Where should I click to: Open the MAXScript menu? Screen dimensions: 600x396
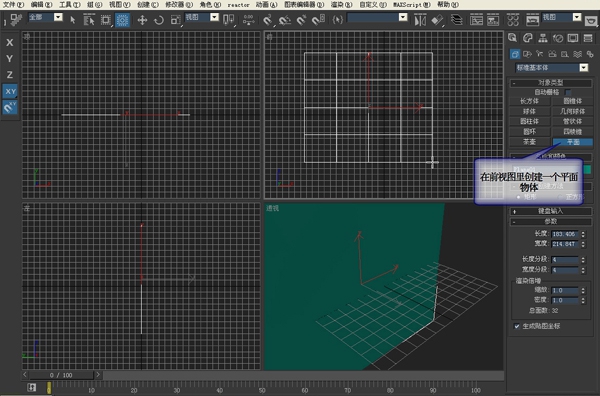412,5
